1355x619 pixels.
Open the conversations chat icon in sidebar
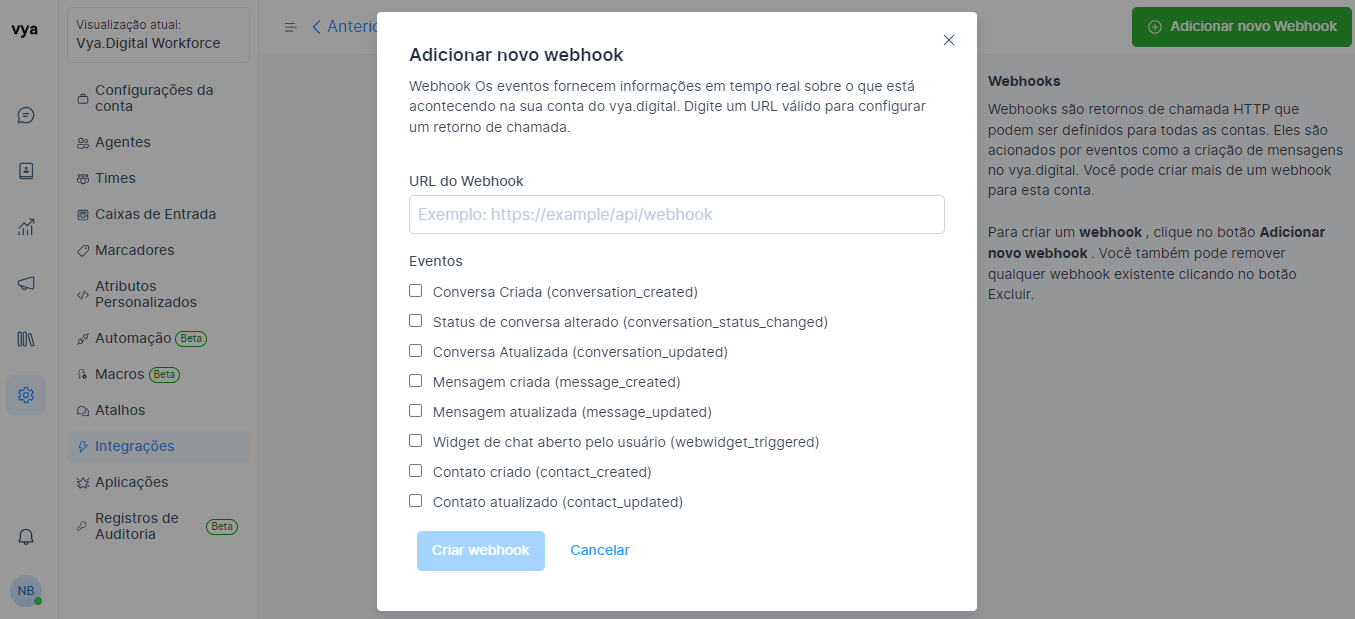click(26, 115)
